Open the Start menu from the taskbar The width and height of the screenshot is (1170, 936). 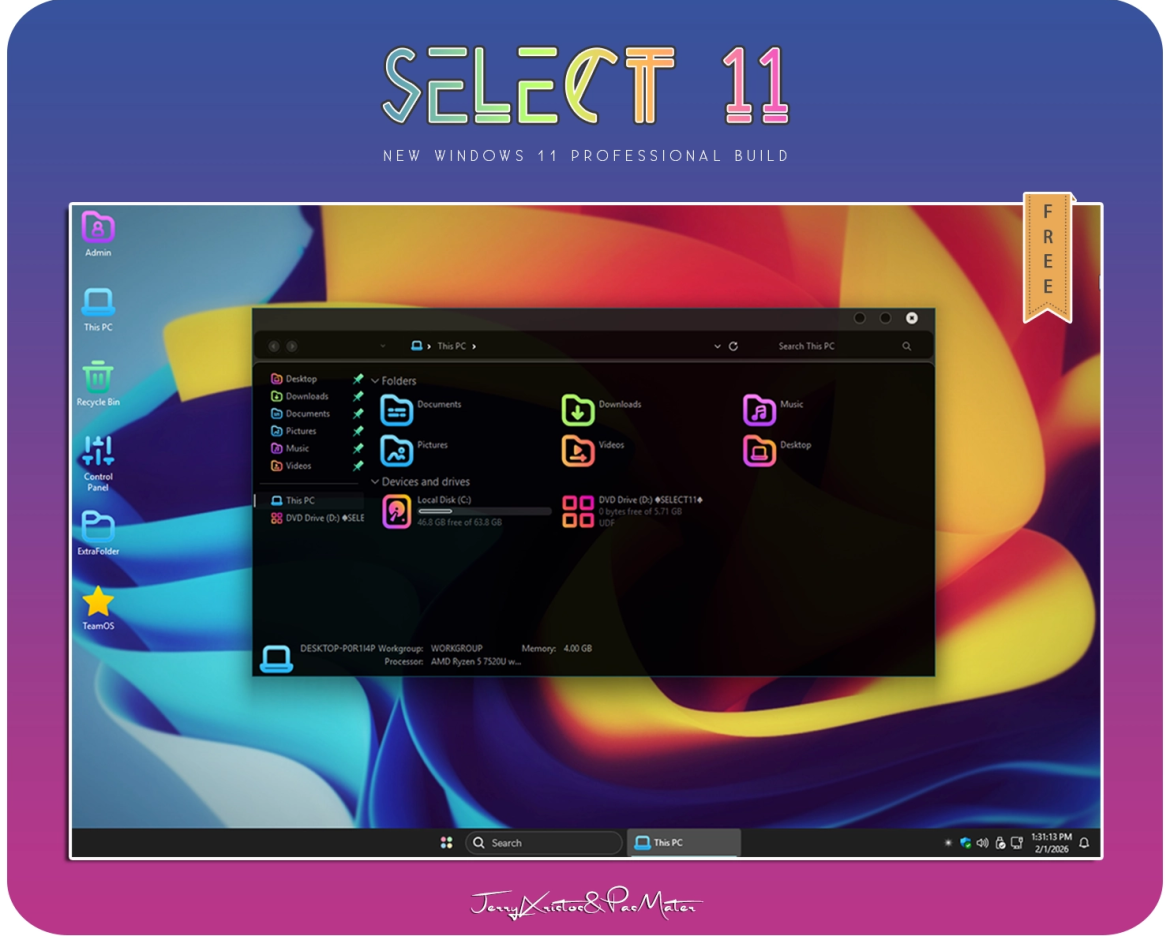tap(447, 843)
